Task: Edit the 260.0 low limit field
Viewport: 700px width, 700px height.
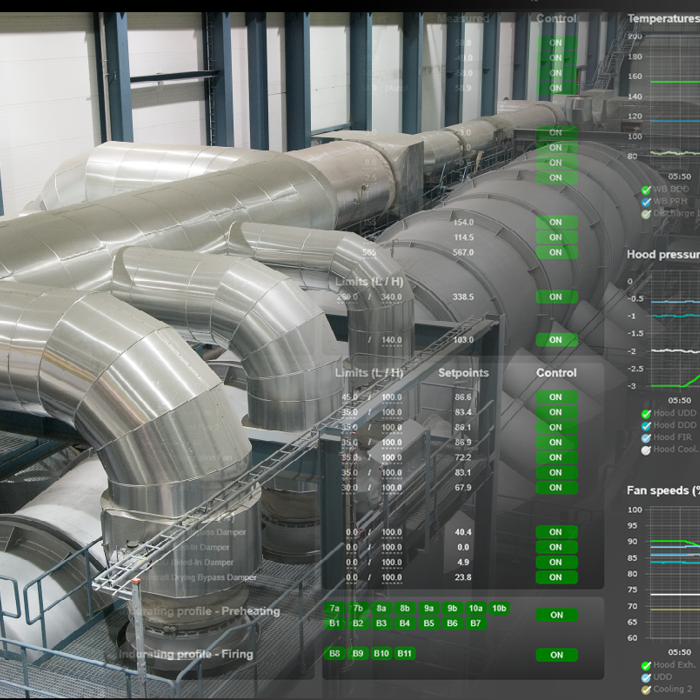Action: (x=347, y=297)
